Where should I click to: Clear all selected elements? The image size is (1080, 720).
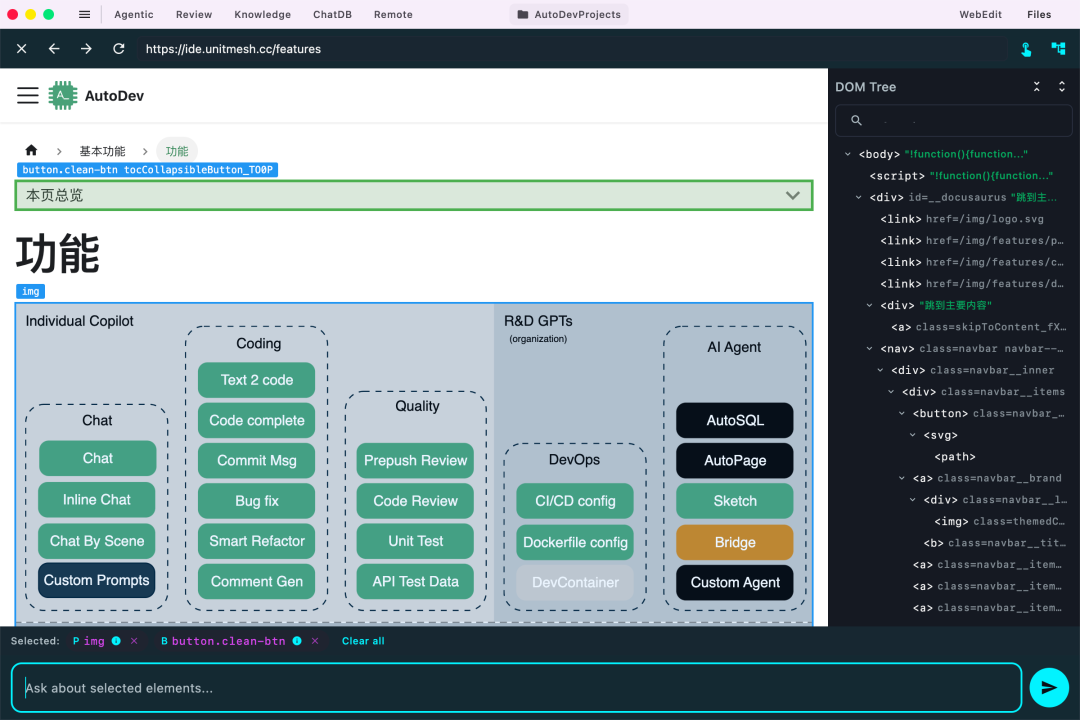click(363, 641)
